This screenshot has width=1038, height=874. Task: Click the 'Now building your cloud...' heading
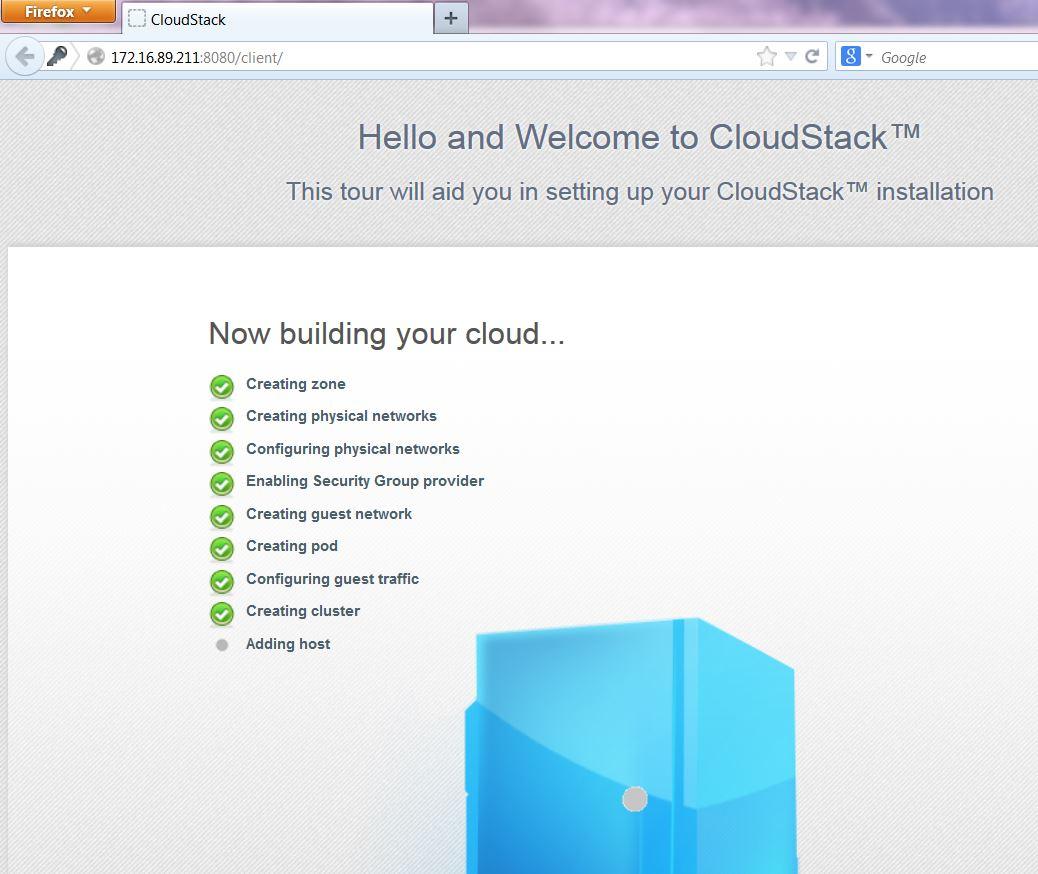point(387,334)
